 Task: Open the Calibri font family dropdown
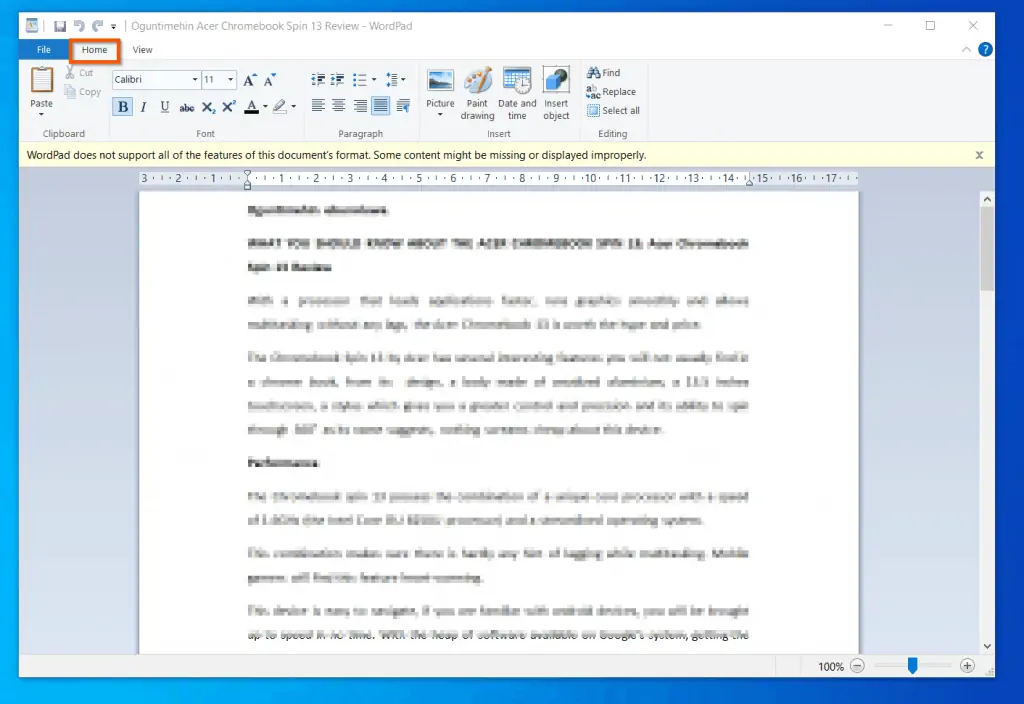tap(195, 80)
